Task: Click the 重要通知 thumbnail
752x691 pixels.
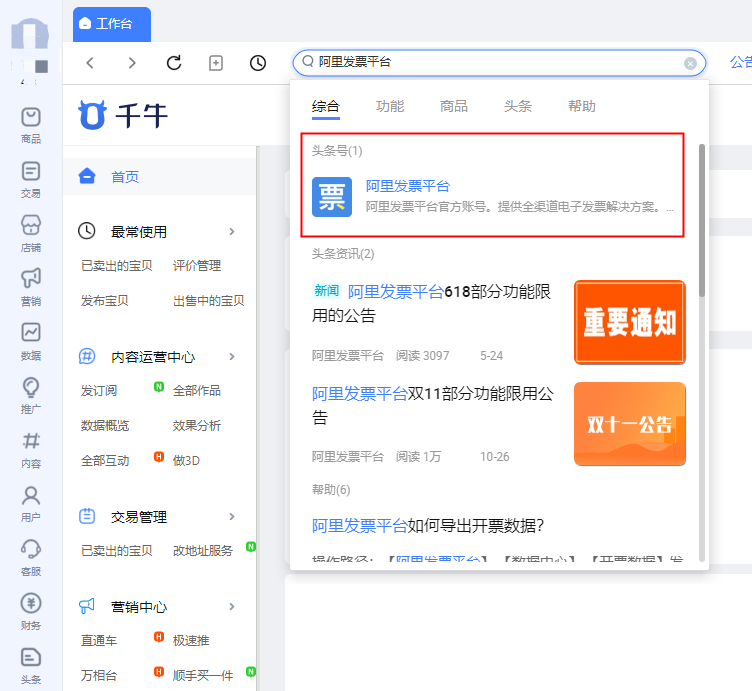Action: 630,322
